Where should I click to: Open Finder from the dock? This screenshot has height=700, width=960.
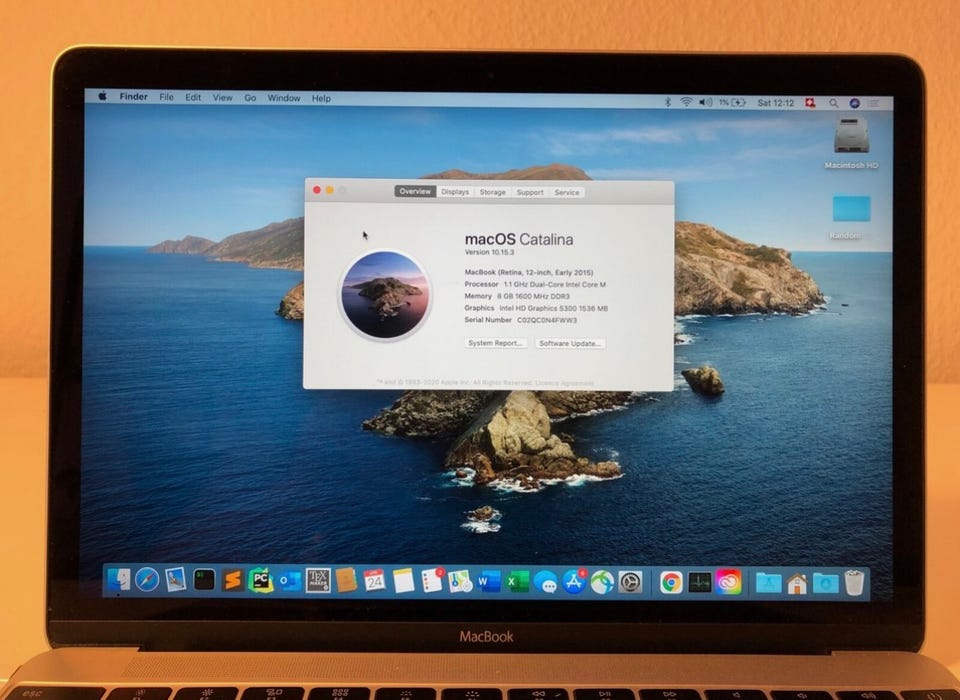(119, 579)
